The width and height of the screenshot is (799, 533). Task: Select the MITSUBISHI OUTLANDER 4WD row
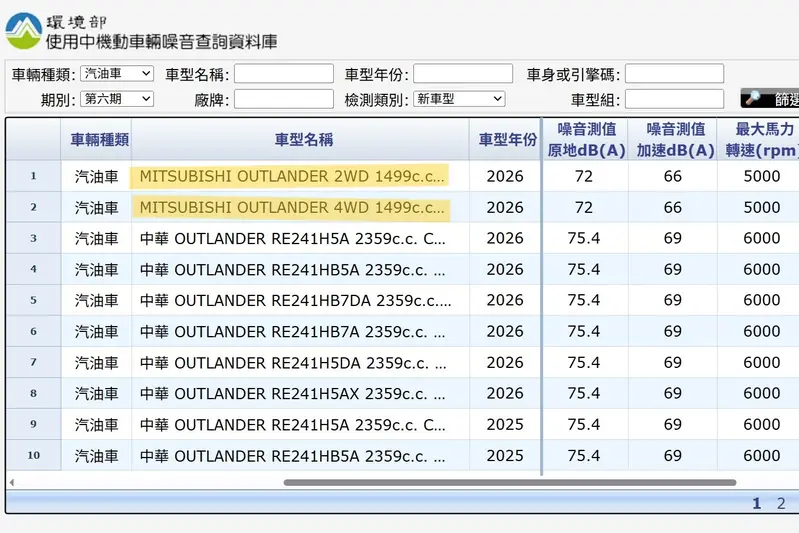403,207
